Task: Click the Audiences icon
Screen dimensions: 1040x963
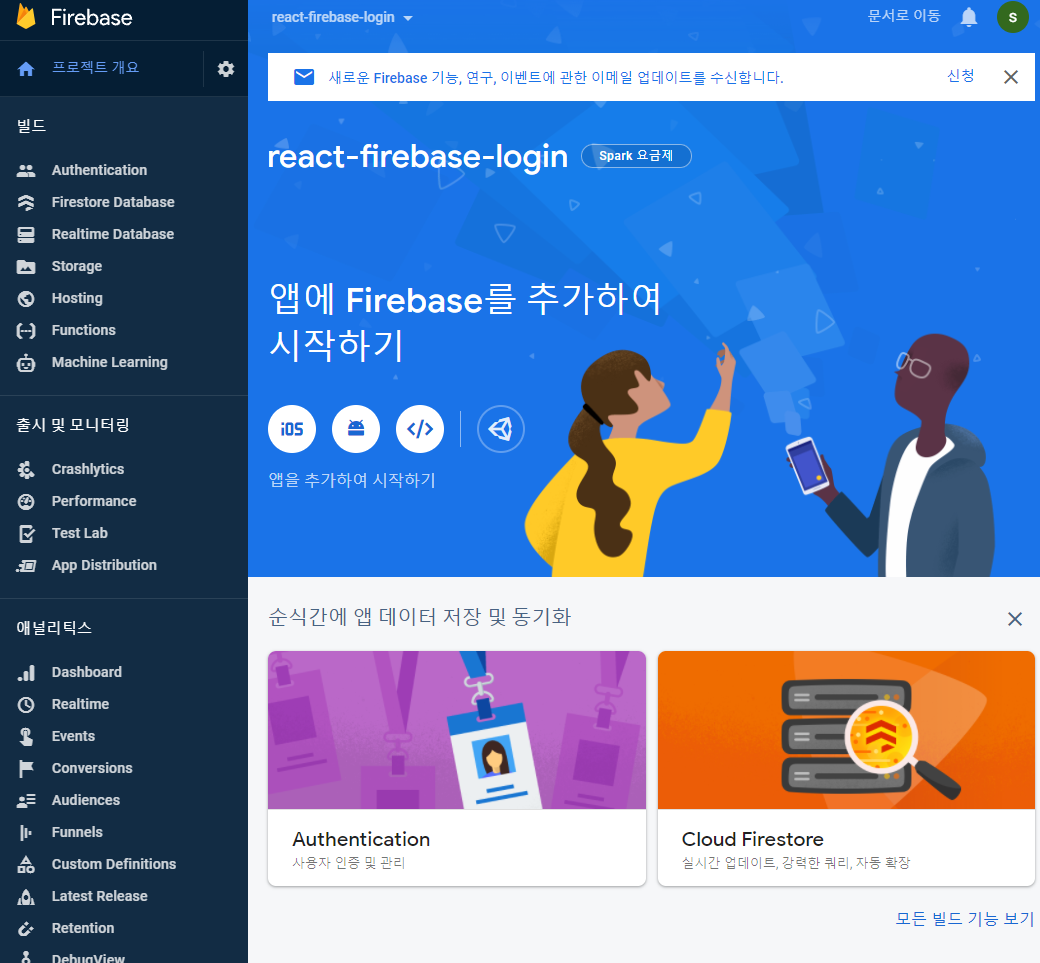Action: click(26, 801)
